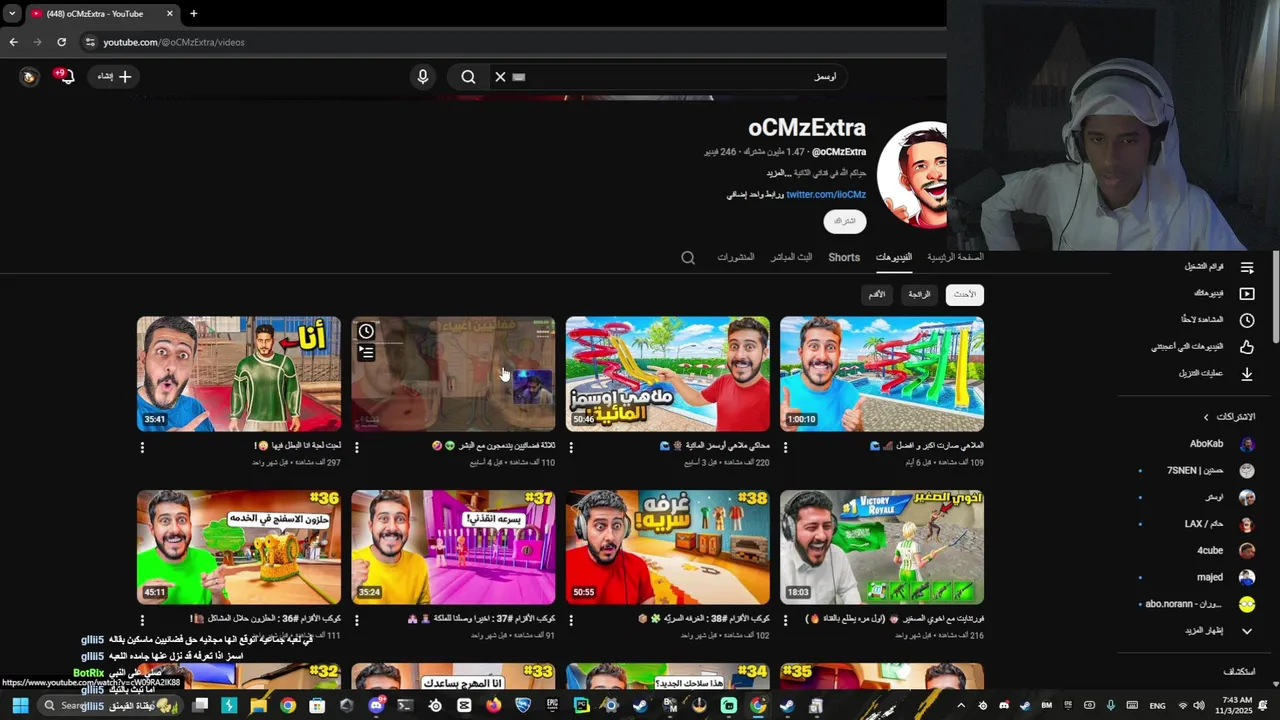Click the magnifier search button in YouTube header
Viewport: 1280px width, 720px height.
[x=468, y=77]
